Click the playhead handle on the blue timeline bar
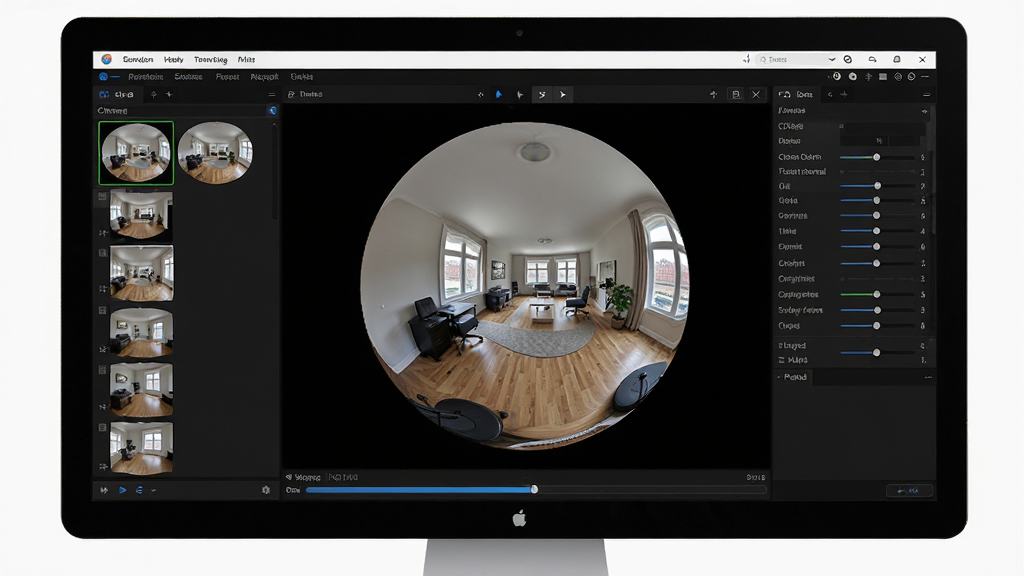Image resolution: width=1024 pixels, height=576 pixels. 534,489
